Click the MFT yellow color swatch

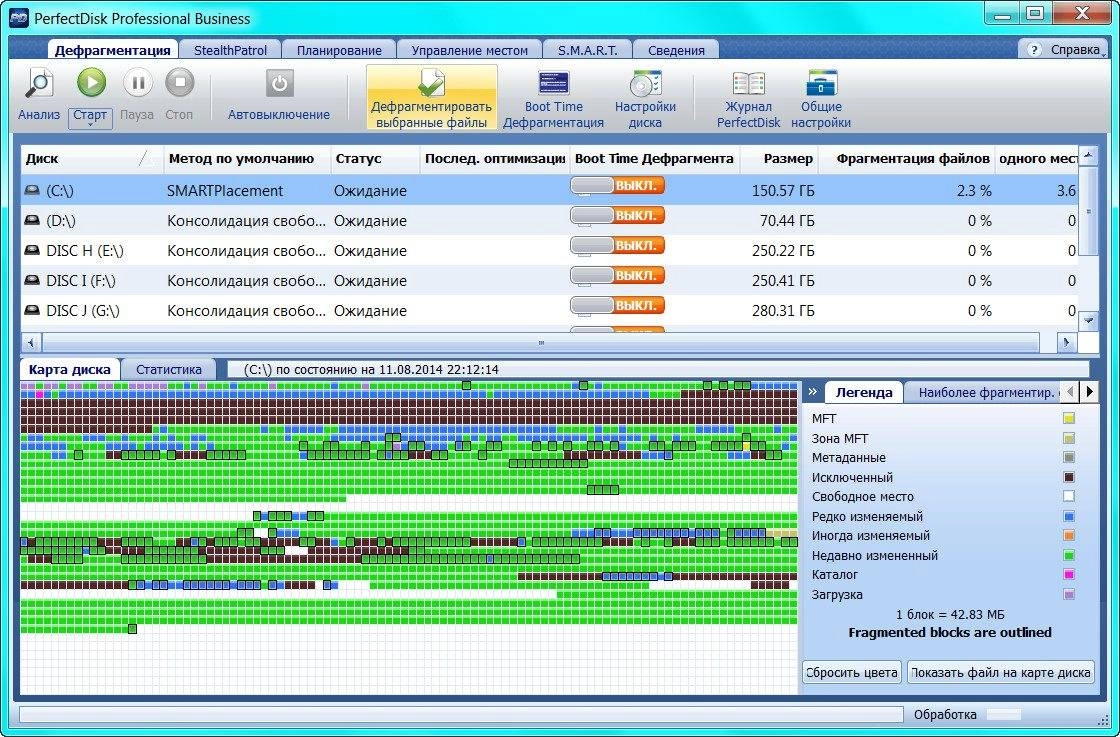[x=1069, y=418]
